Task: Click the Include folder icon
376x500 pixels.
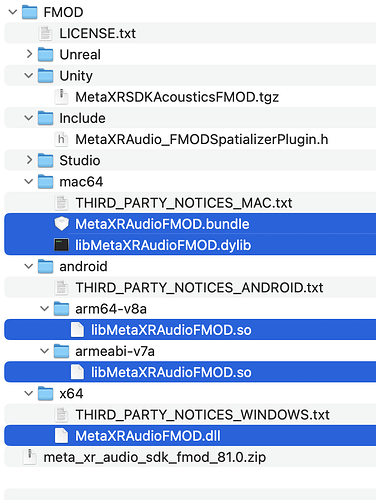Action: click(45, 118)
